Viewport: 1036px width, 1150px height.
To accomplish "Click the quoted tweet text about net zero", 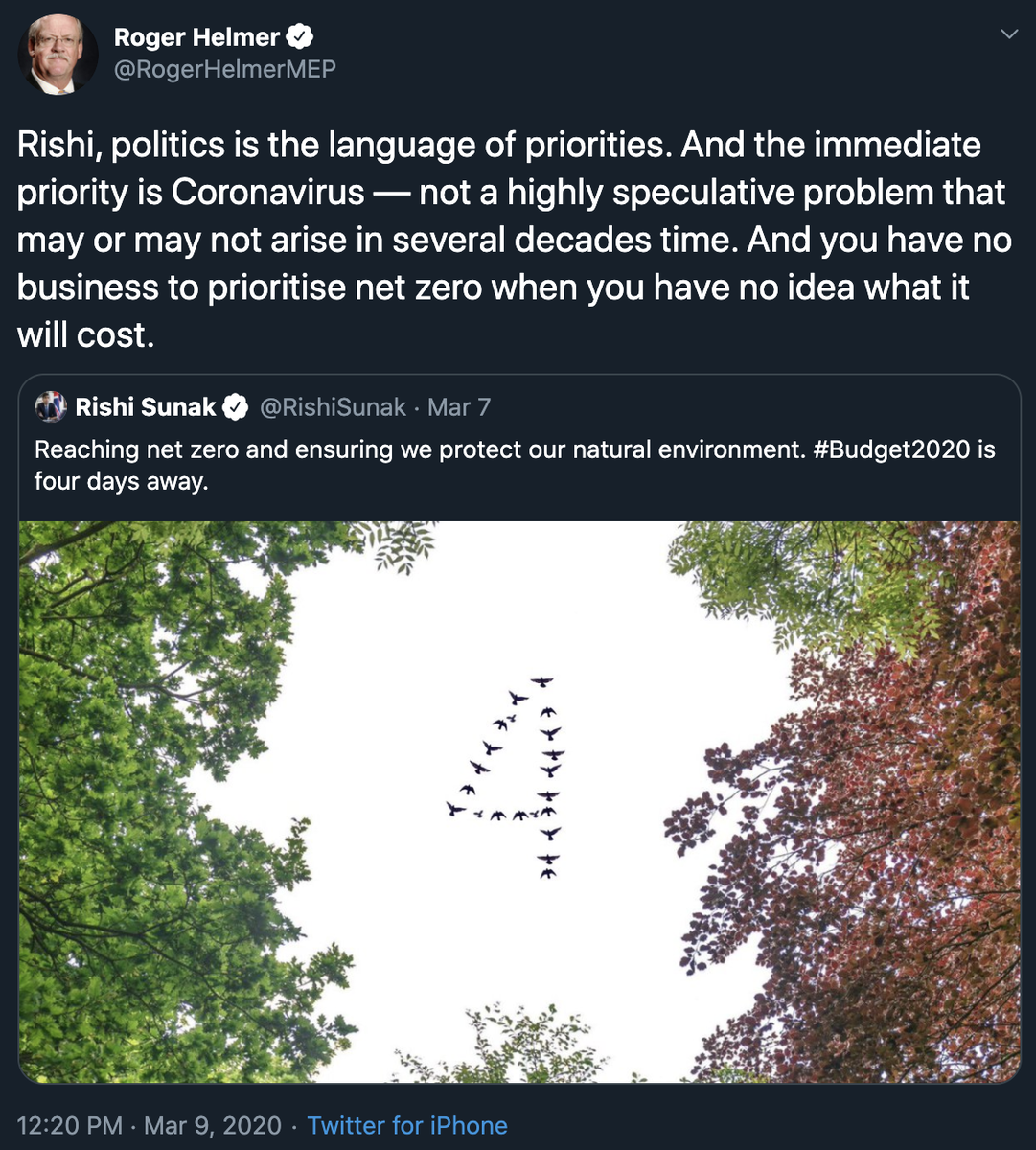I will pos(514,465).
